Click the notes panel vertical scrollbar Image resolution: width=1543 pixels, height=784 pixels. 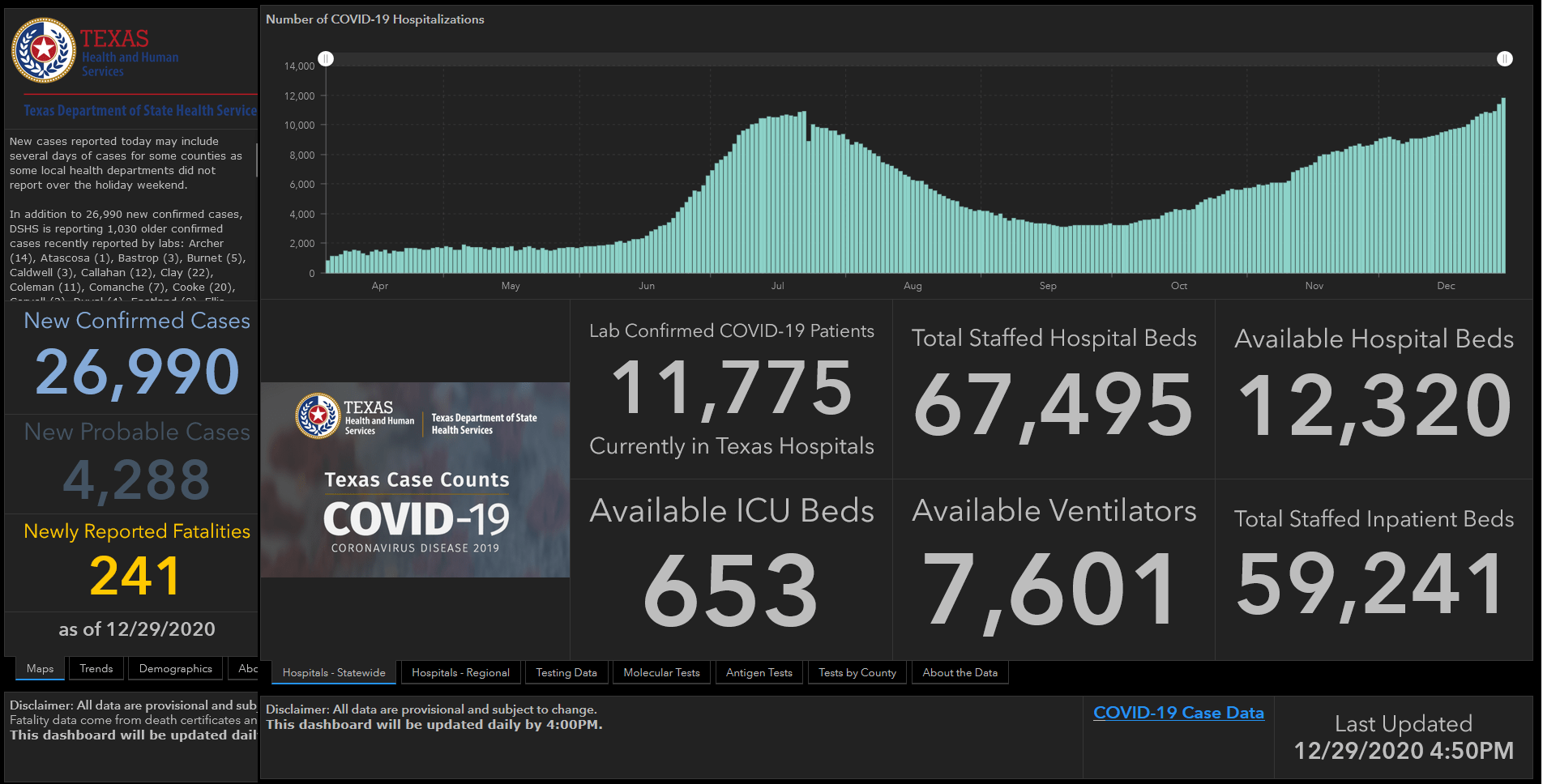(x=256, y=160)
